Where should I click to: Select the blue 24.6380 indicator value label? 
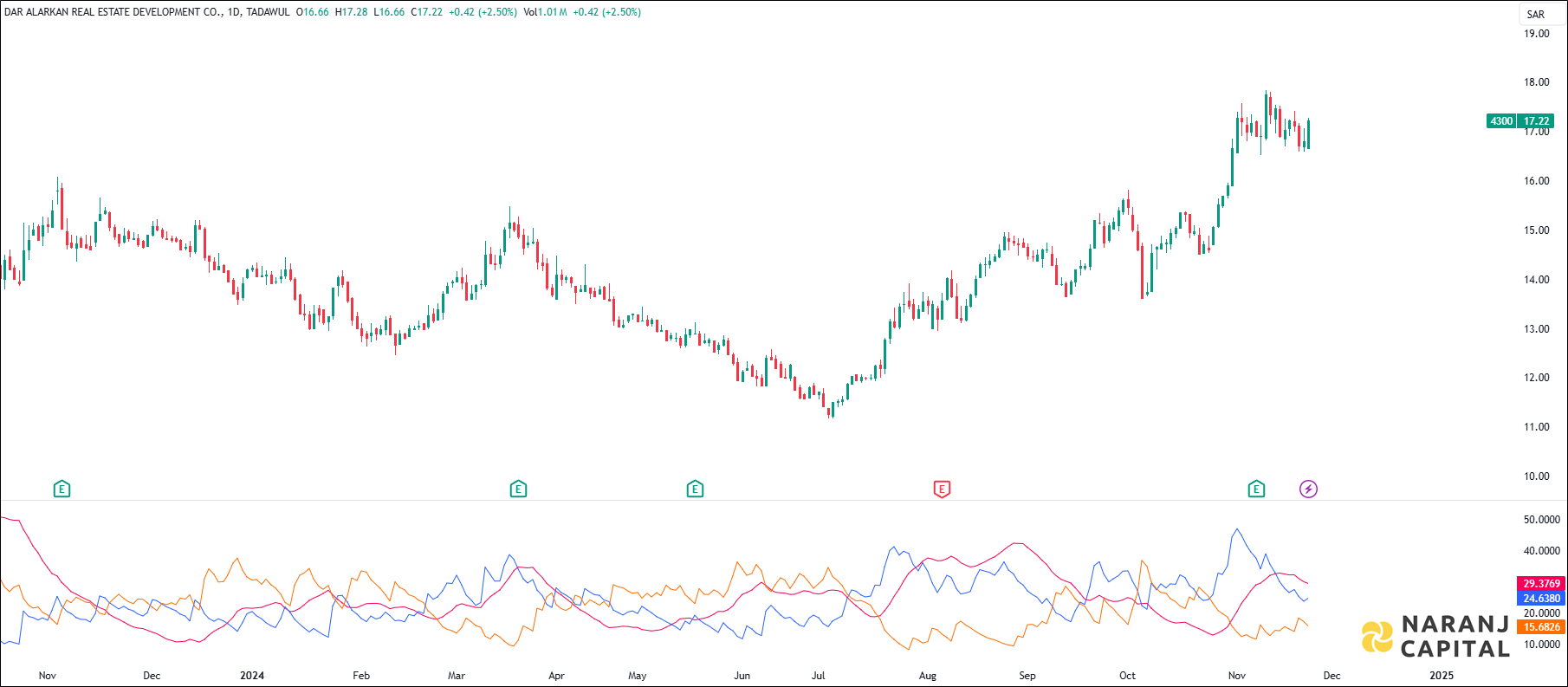point(1541,599)
